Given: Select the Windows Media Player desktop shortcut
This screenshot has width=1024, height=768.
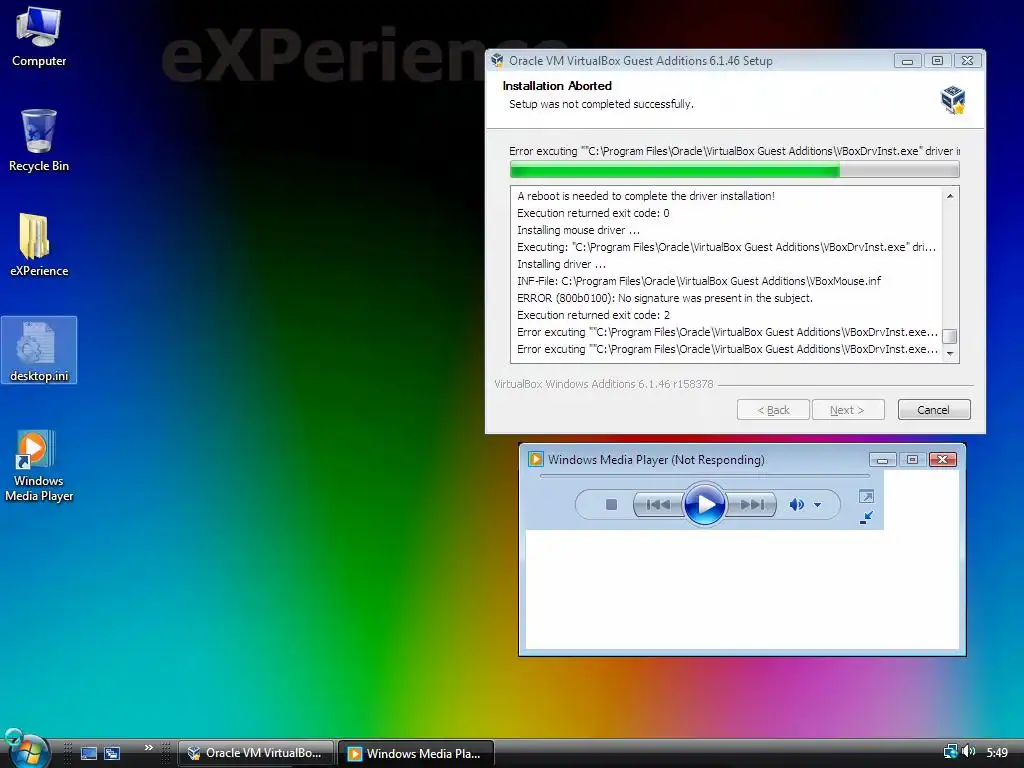Looking at the screenshot, I should 39,465.
